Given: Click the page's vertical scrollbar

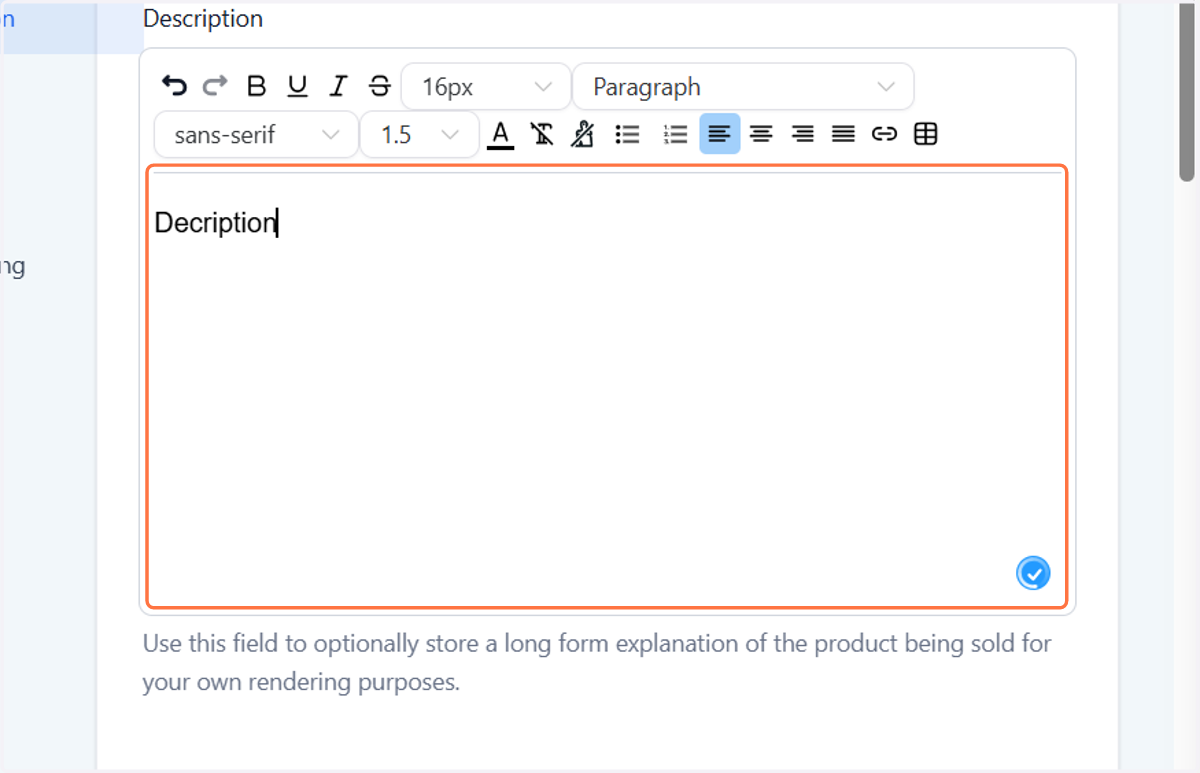Looking at the screenshot, I should tap(1187, 92).
